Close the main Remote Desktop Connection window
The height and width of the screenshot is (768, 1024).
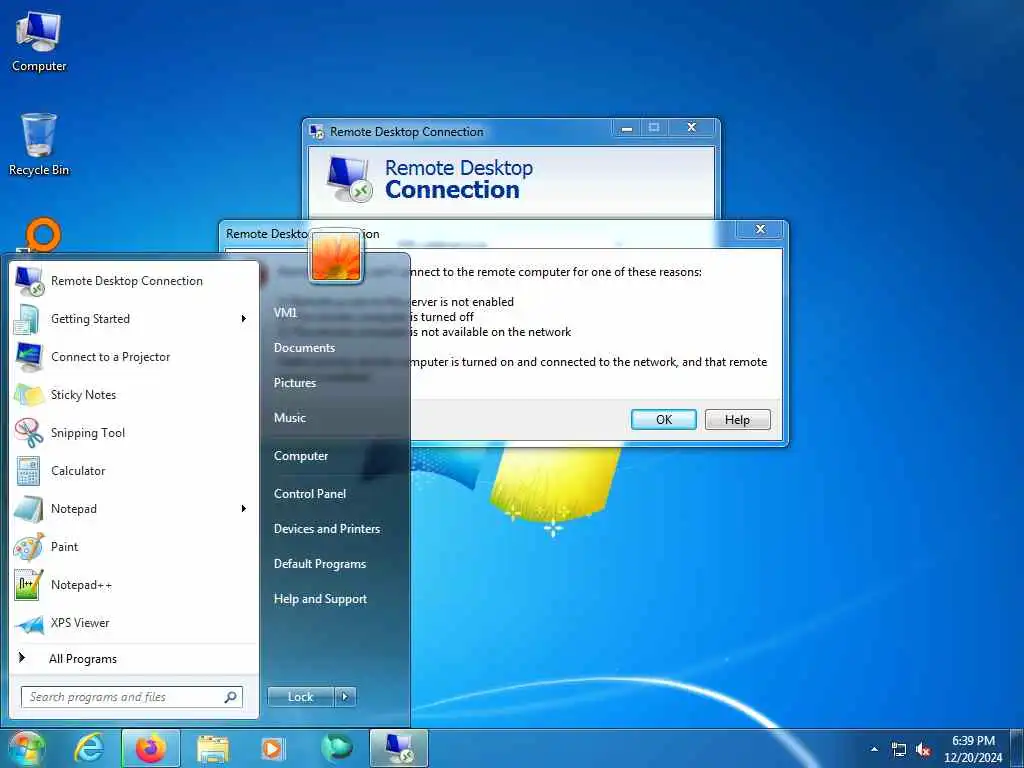tap(692, 127)
